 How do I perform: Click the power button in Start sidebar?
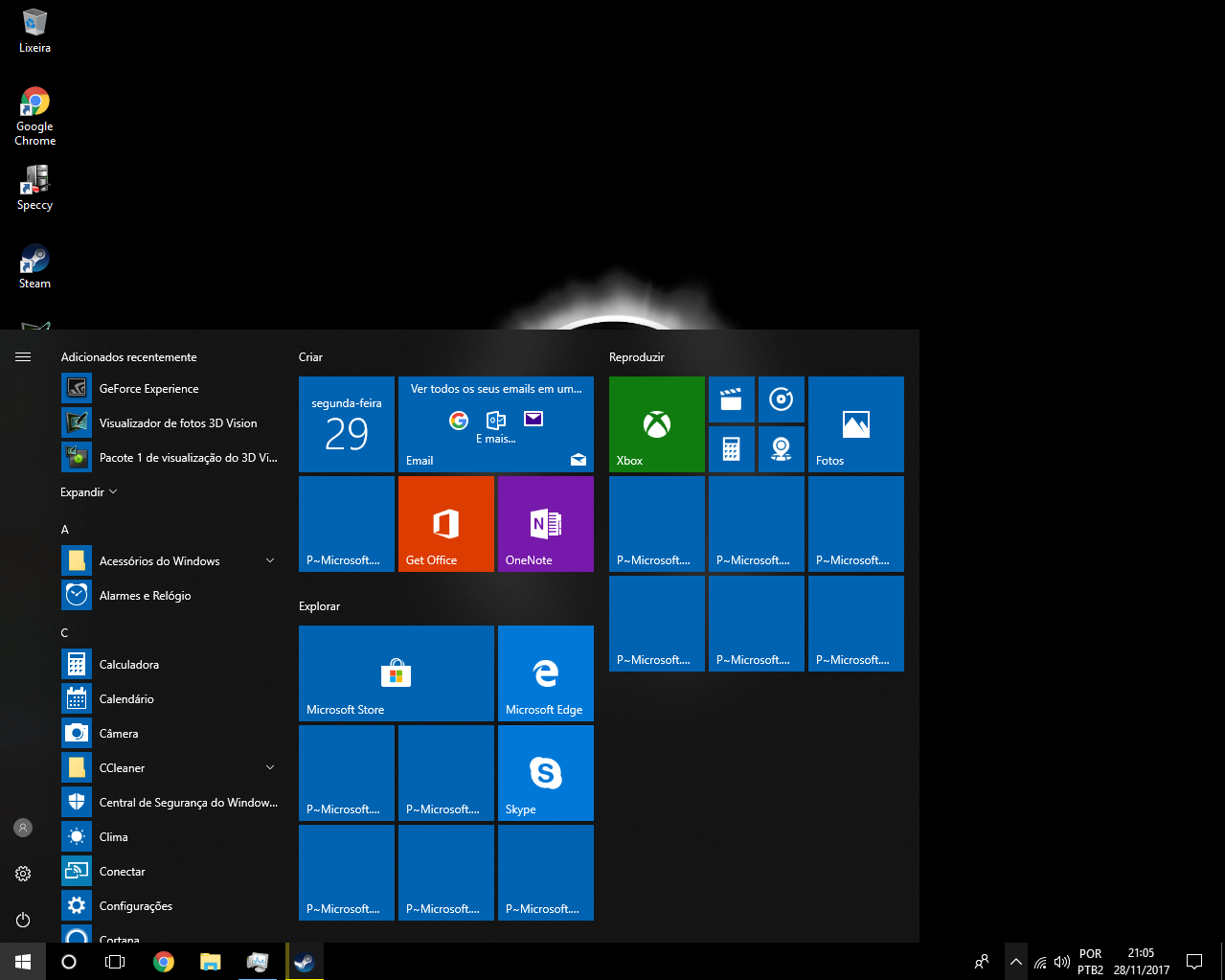click(x=23, y=920)
